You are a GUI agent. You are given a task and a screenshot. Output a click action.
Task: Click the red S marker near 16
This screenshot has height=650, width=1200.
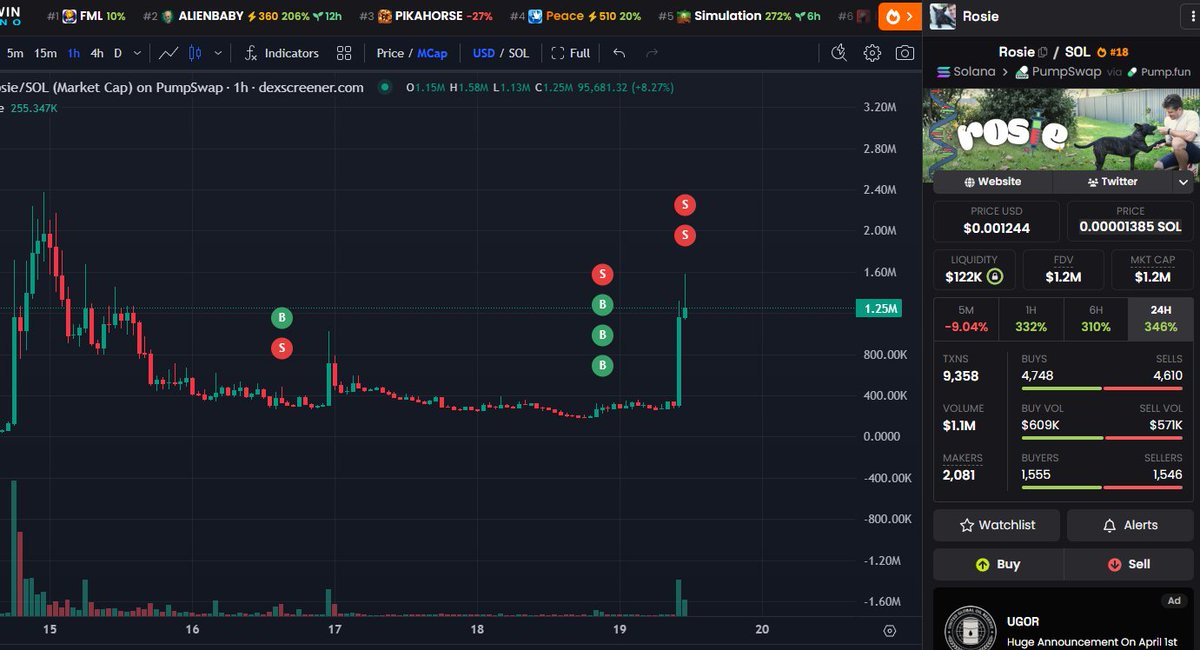282,348
